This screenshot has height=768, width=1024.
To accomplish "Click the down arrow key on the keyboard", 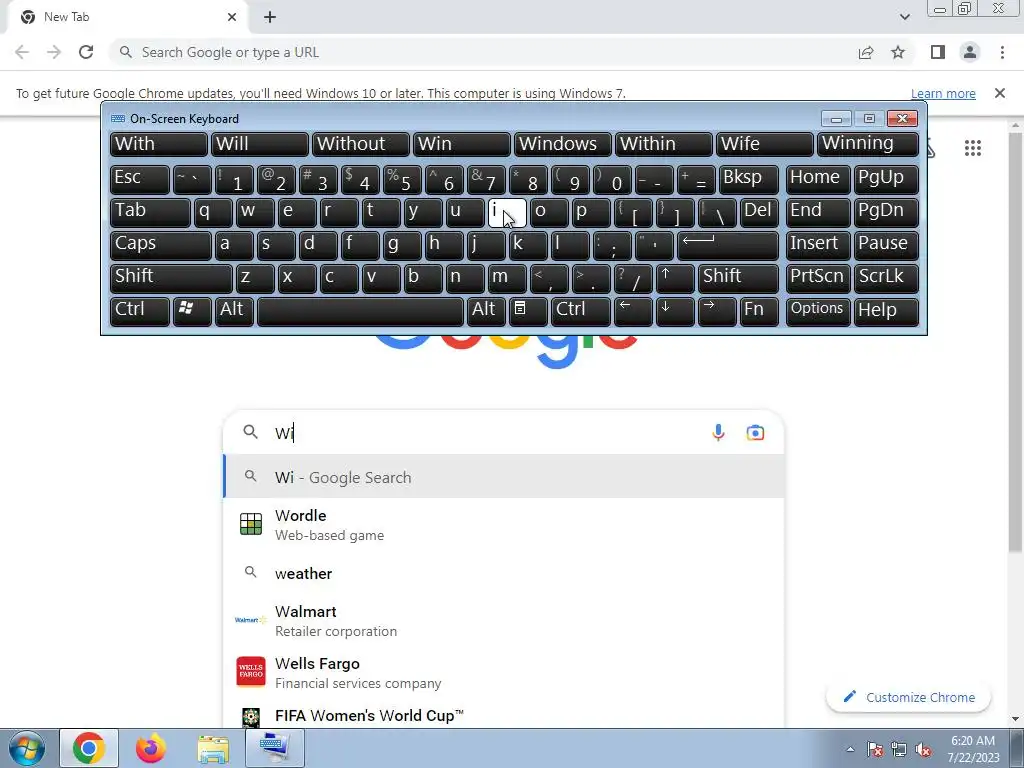I will [675, 311].
